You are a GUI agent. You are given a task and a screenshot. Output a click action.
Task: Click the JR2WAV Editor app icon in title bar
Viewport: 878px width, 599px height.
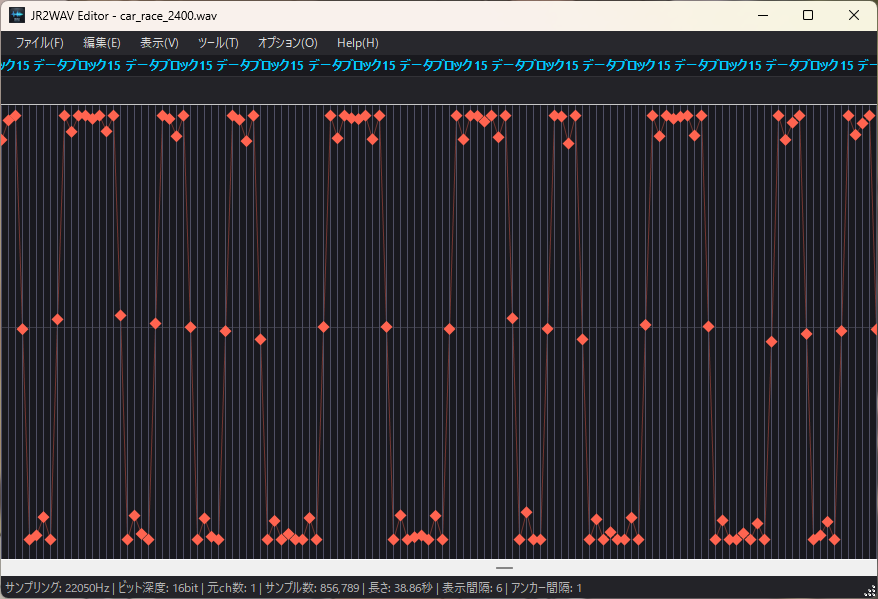(x=17, y=16)
